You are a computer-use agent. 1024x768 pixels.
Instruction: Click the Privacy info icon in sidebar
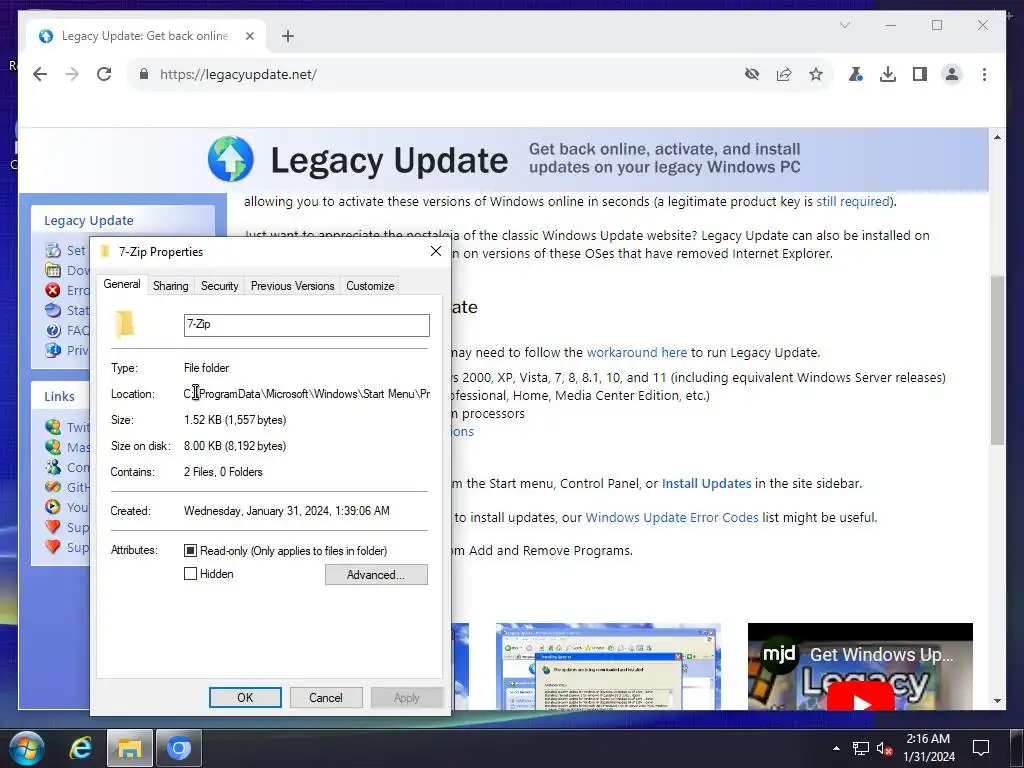pyautogui.click(x=53, y=350)
